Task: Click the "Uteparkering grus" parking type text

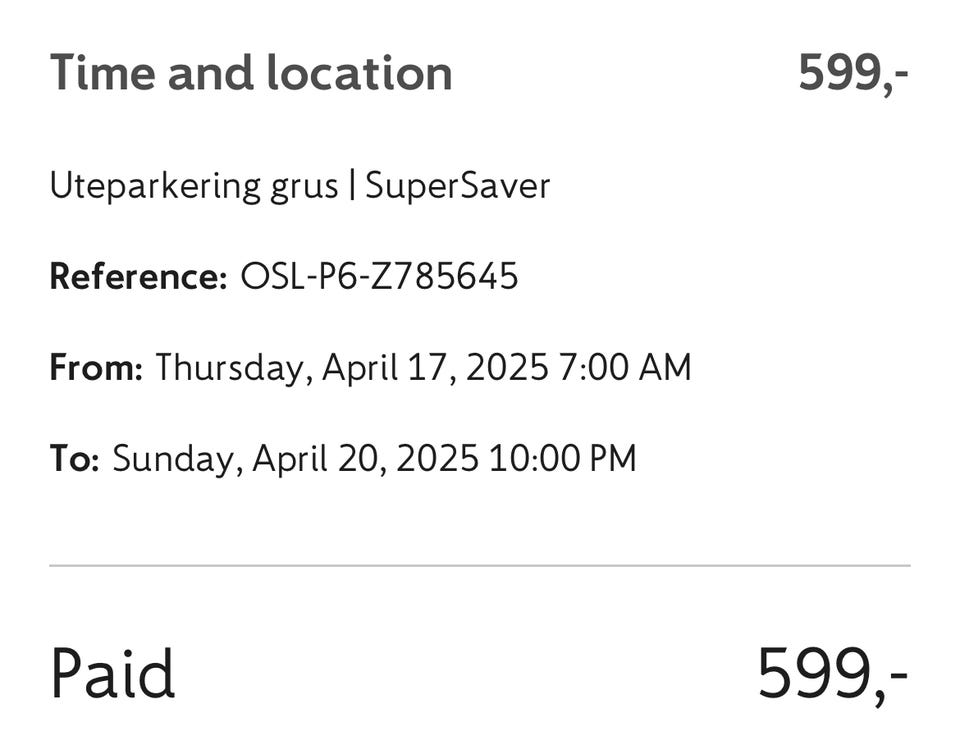Action: click(194, 186)
